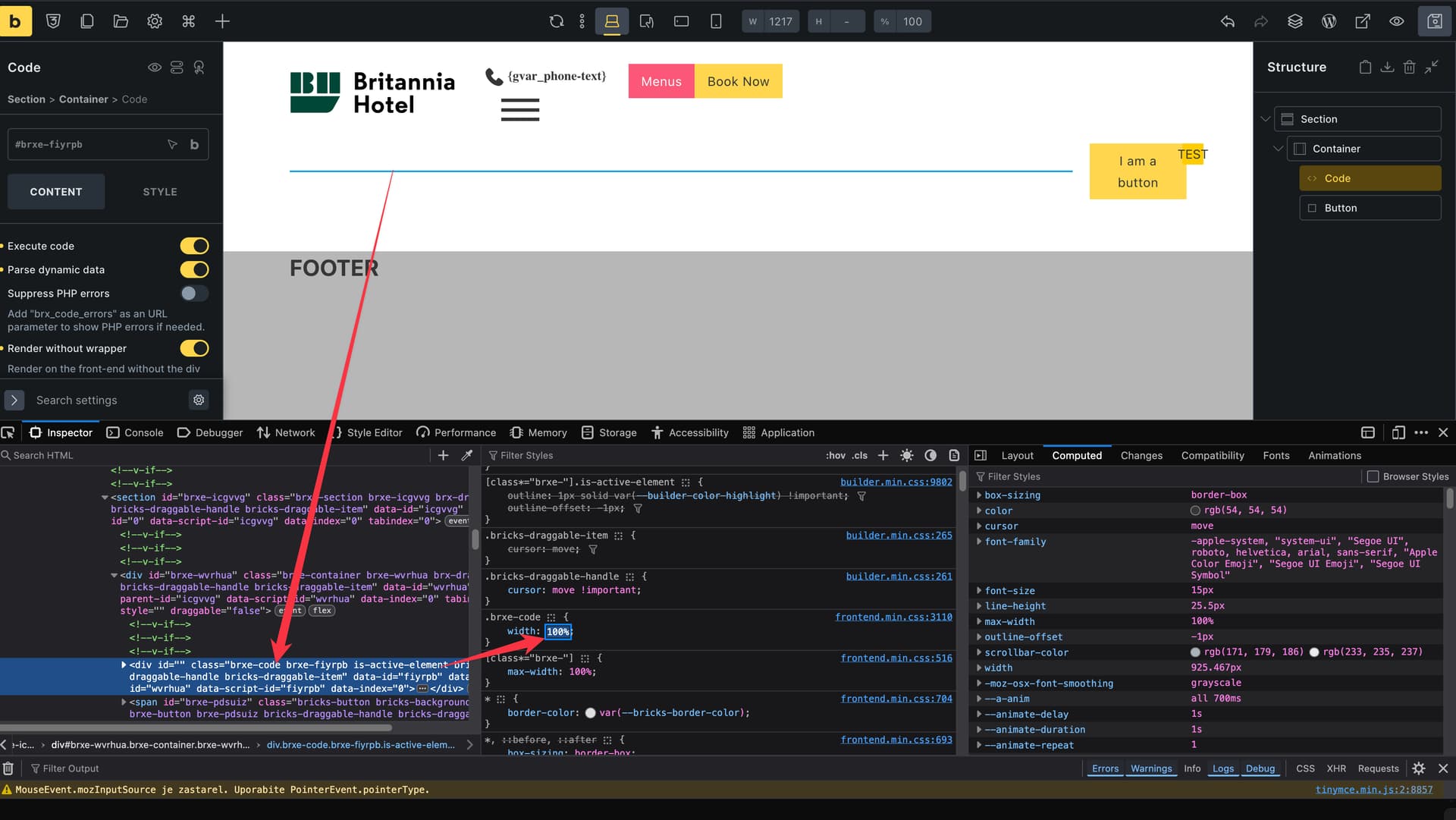Image resolution: width=1456 pixels, height=820 pixels.
Task: Toggle Render without wrapper switch
Action: (x=194, y=348)
